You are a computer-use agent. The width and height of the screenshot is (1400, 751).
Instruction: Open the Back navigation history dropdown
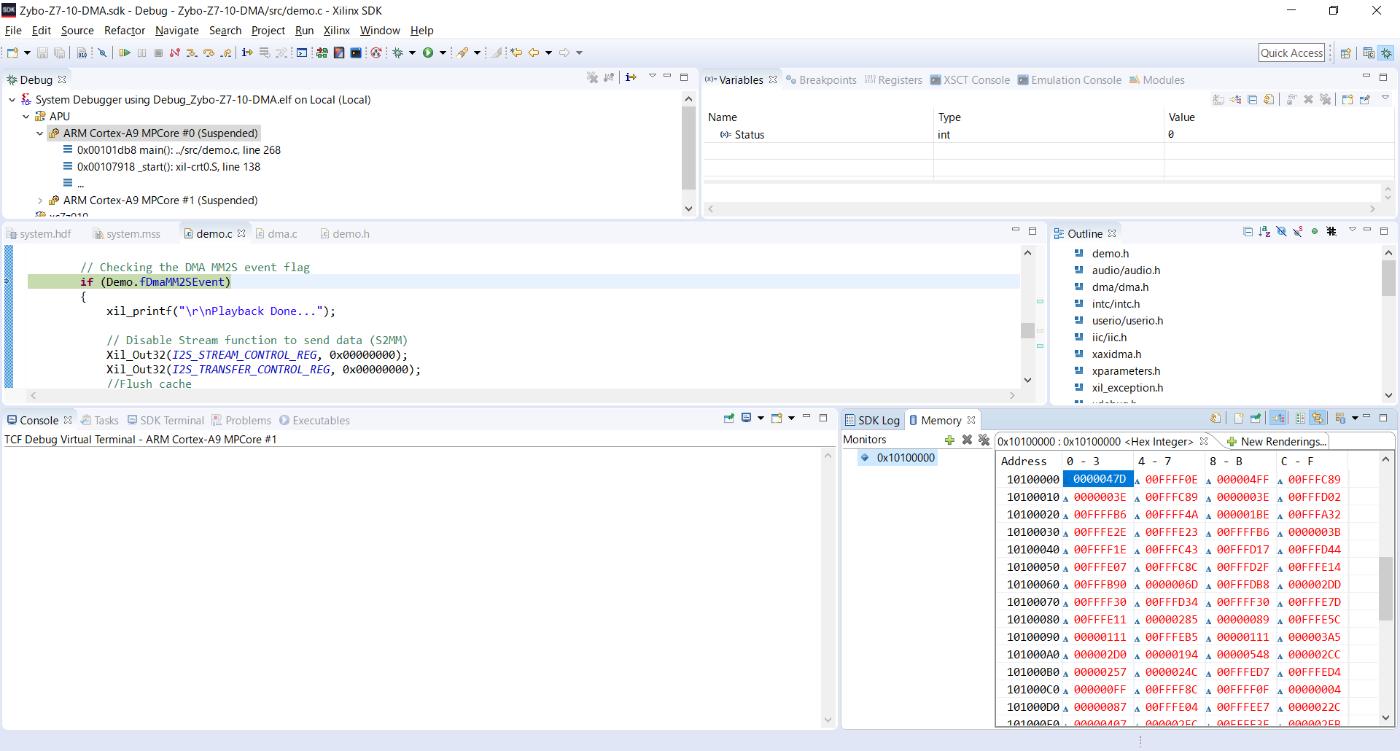(549, 52)
